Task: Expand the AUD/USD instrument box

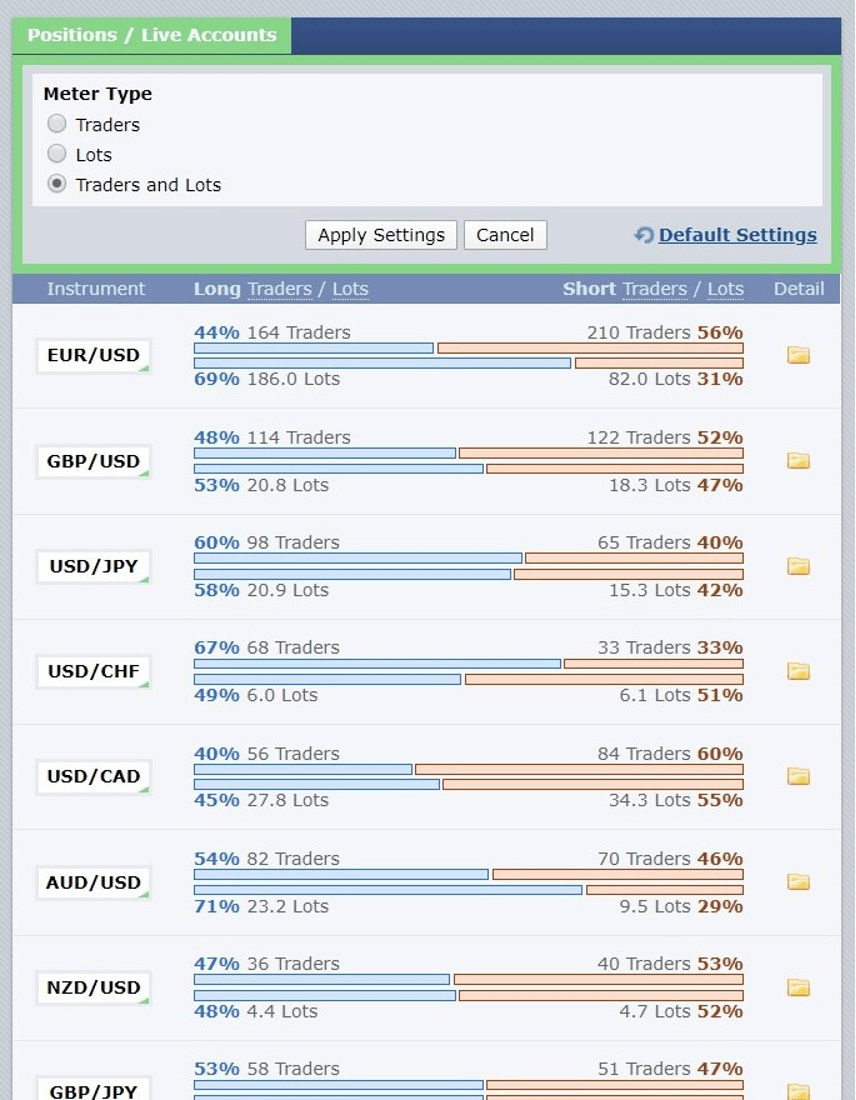Action: pos(93,883)
